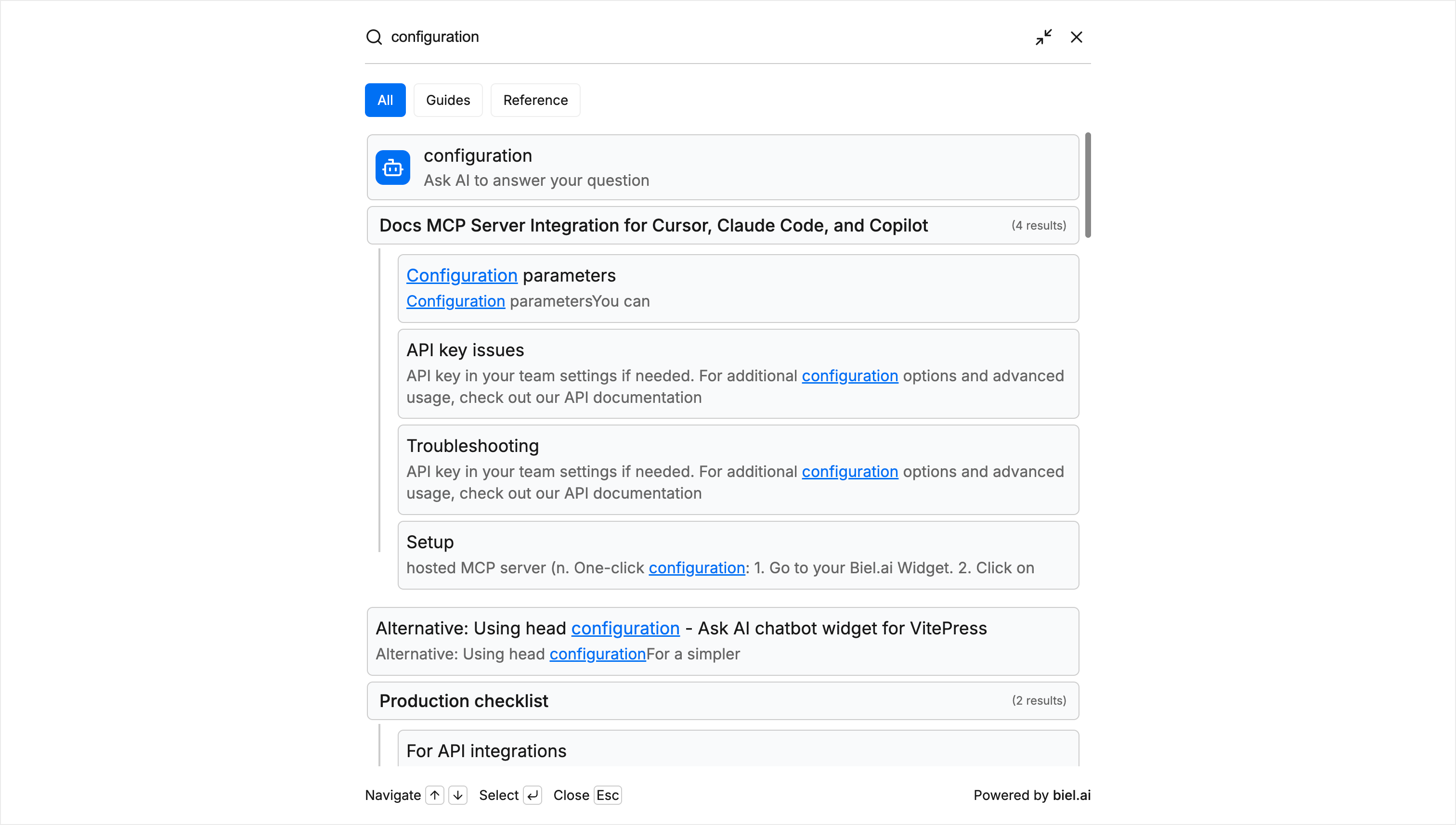Click the results list scrollbar

click(x=1087, y=185)
